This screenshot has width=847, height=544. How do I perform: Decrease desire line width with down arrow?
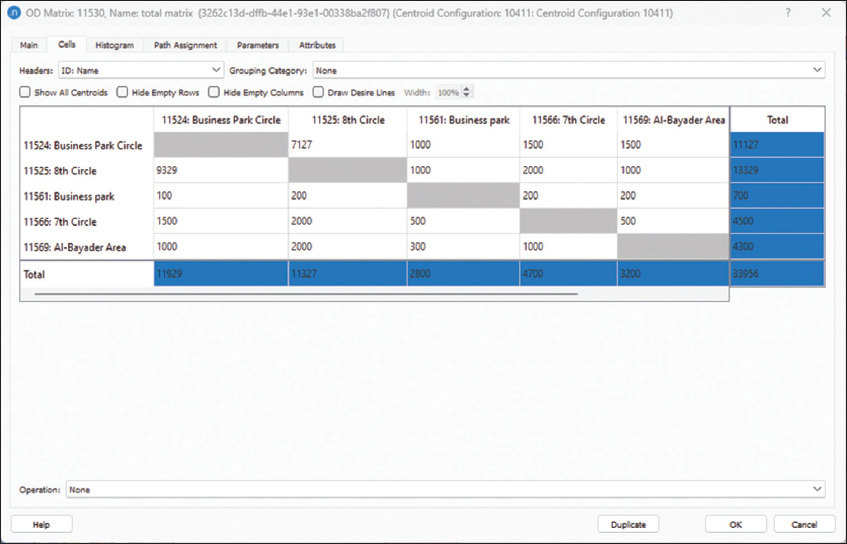coord(467,96)
